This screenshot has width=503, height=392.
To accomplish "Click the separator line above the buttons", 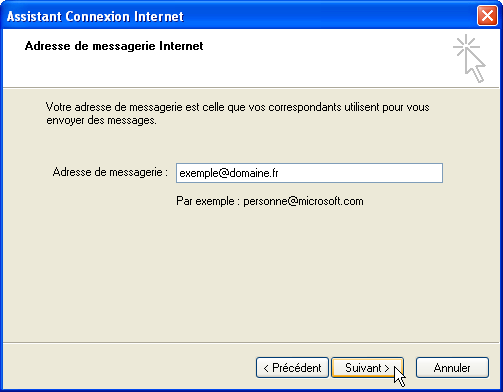I will [251, 342].
